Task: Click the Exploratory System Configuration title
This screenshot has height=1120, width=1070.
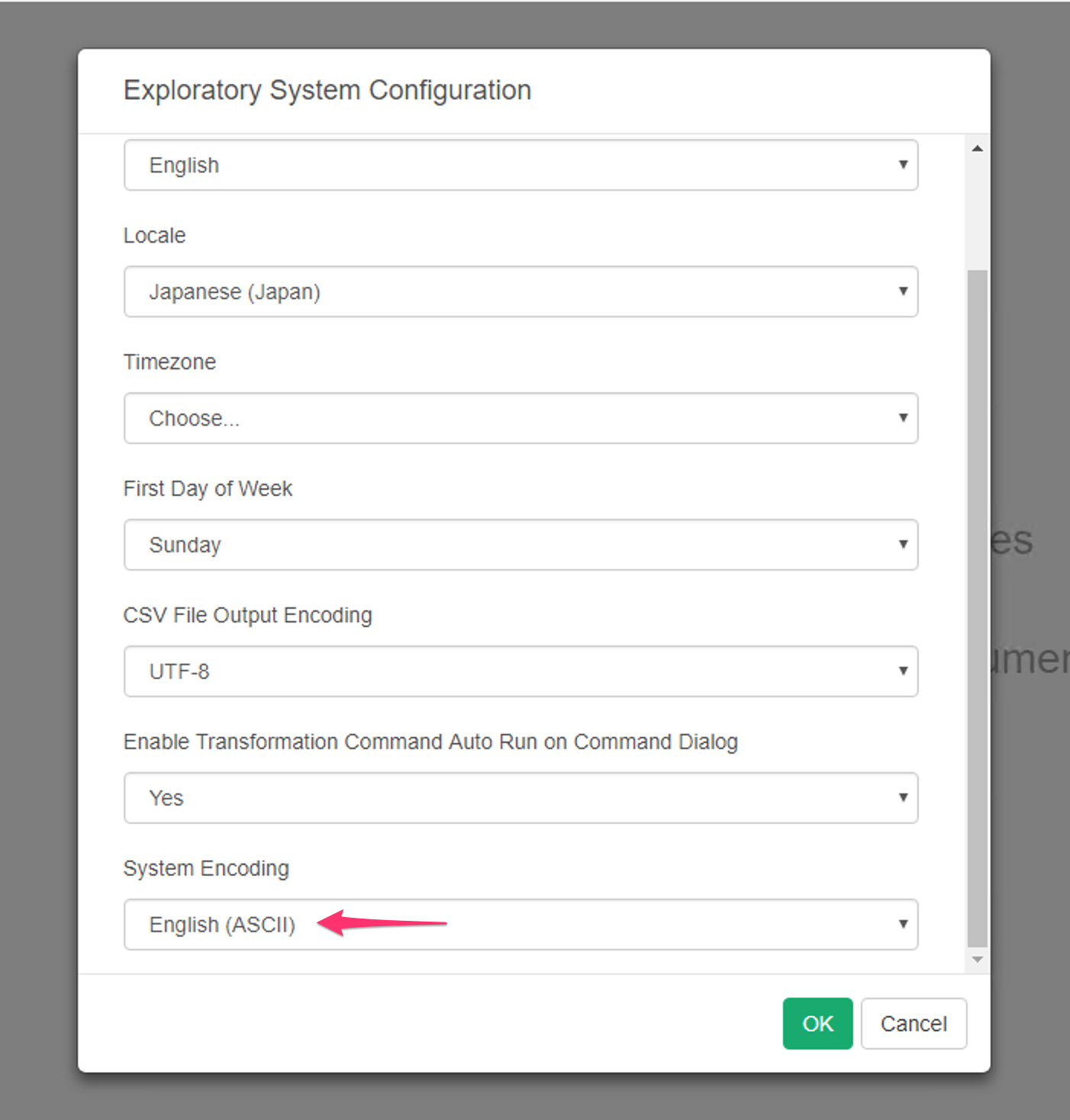Action: pos(327,91)
